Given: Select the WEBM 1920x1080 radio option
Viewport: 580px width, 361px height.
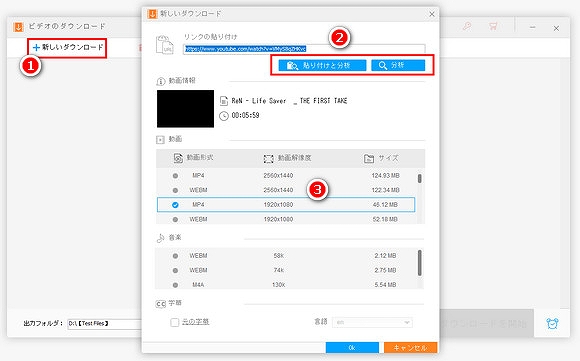Looking at the screenshot, I should [175, 219].
